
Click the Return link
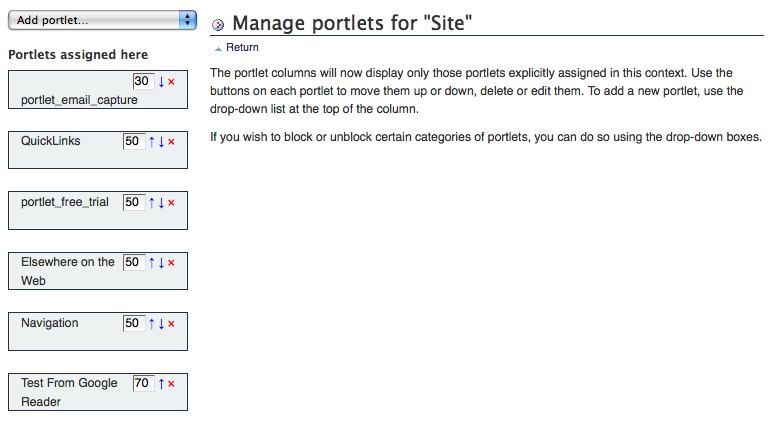click(x=242, y=47)
